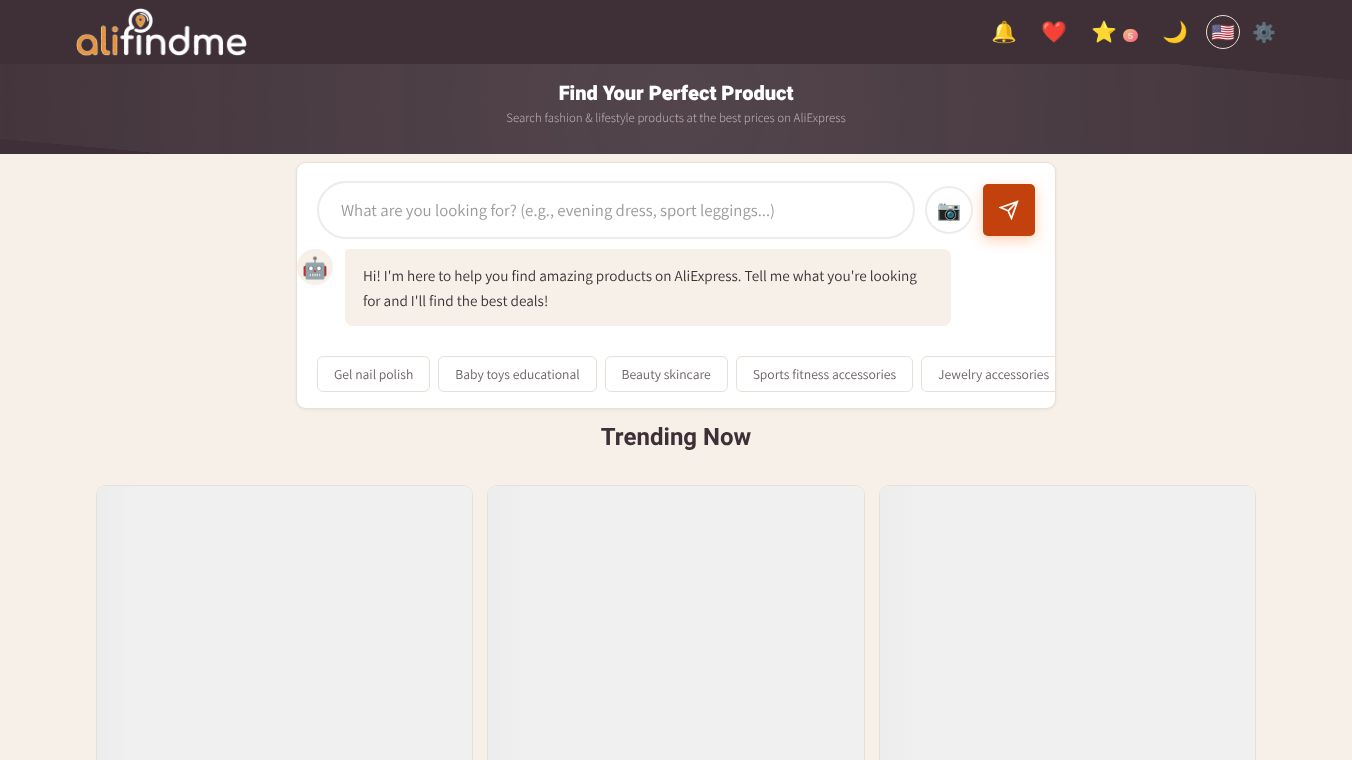Click the robot assistant avatar
This screenshot has width=1352, height=760.
[x=315, y=267]
